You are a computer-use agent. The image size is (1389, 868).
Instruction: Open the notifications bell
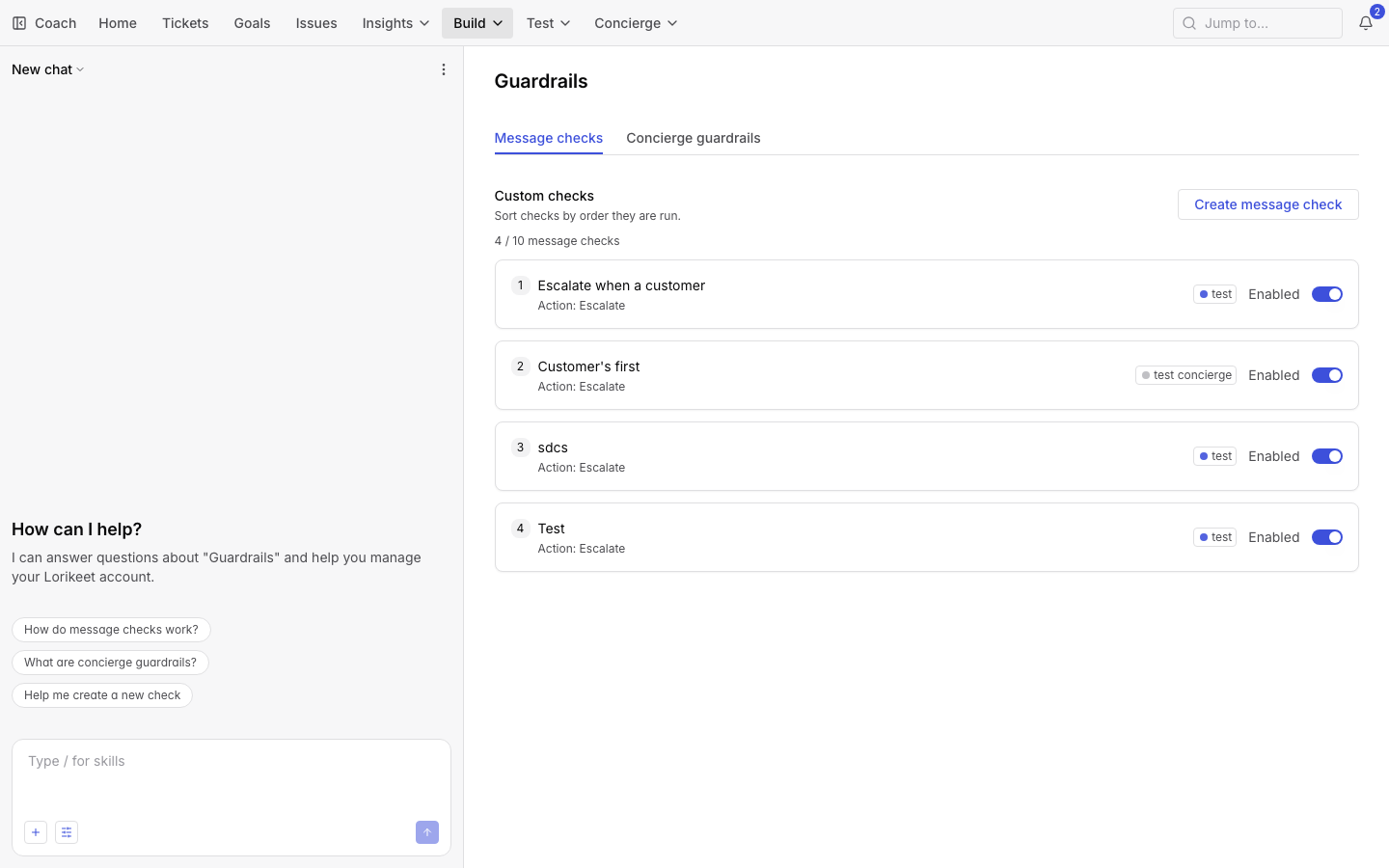[1366, 23]
